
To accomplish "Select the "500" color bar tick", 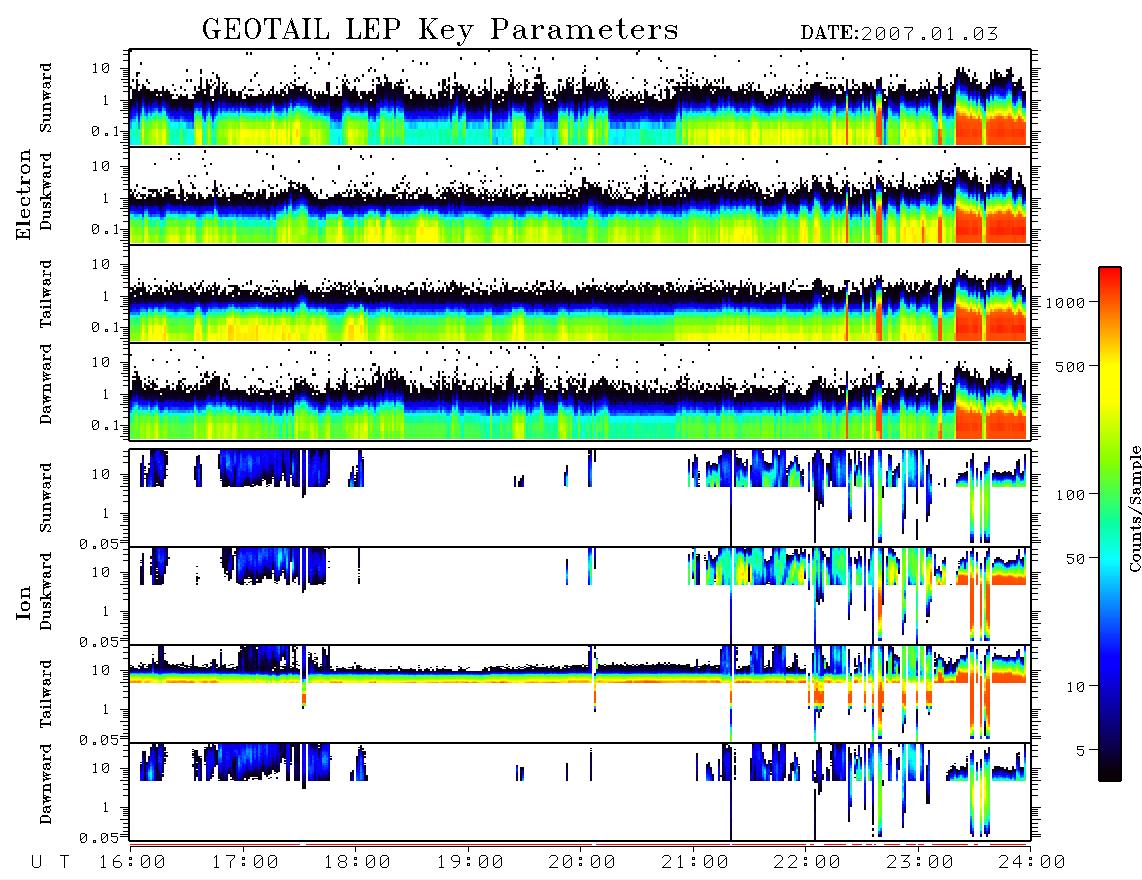I will click(x=1071, y=366).
